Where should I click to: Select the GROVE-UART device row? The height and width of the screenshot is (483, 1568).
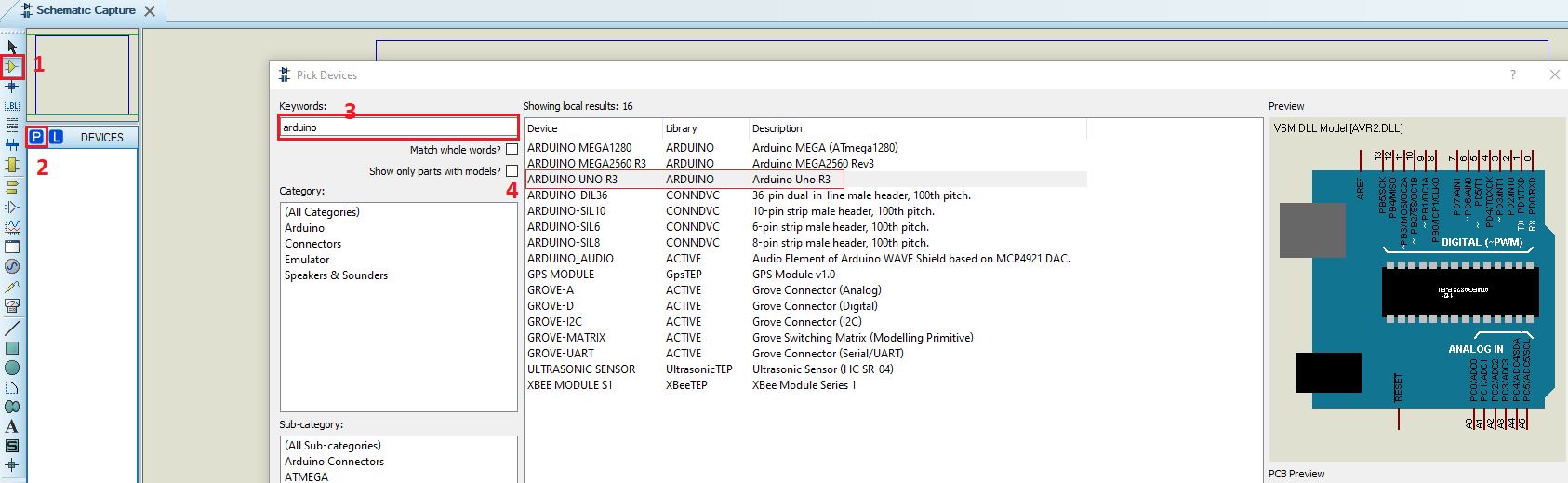pyautogui.click(x=805, y=354)
